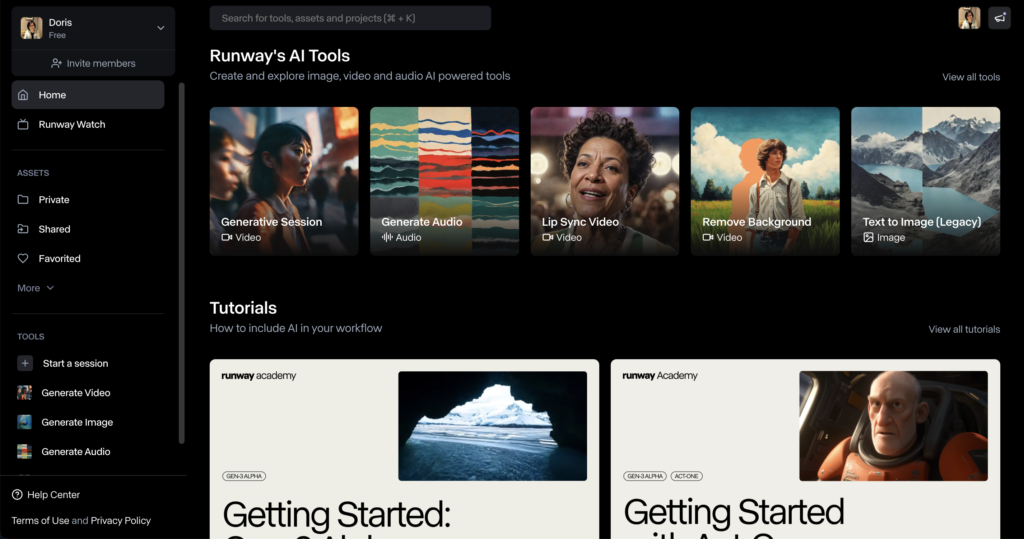Image resolution: width=1024 pixels, height=539 pixels.
Task: Click the sidebar vertical scrollbar
Action: click(181, 260)
